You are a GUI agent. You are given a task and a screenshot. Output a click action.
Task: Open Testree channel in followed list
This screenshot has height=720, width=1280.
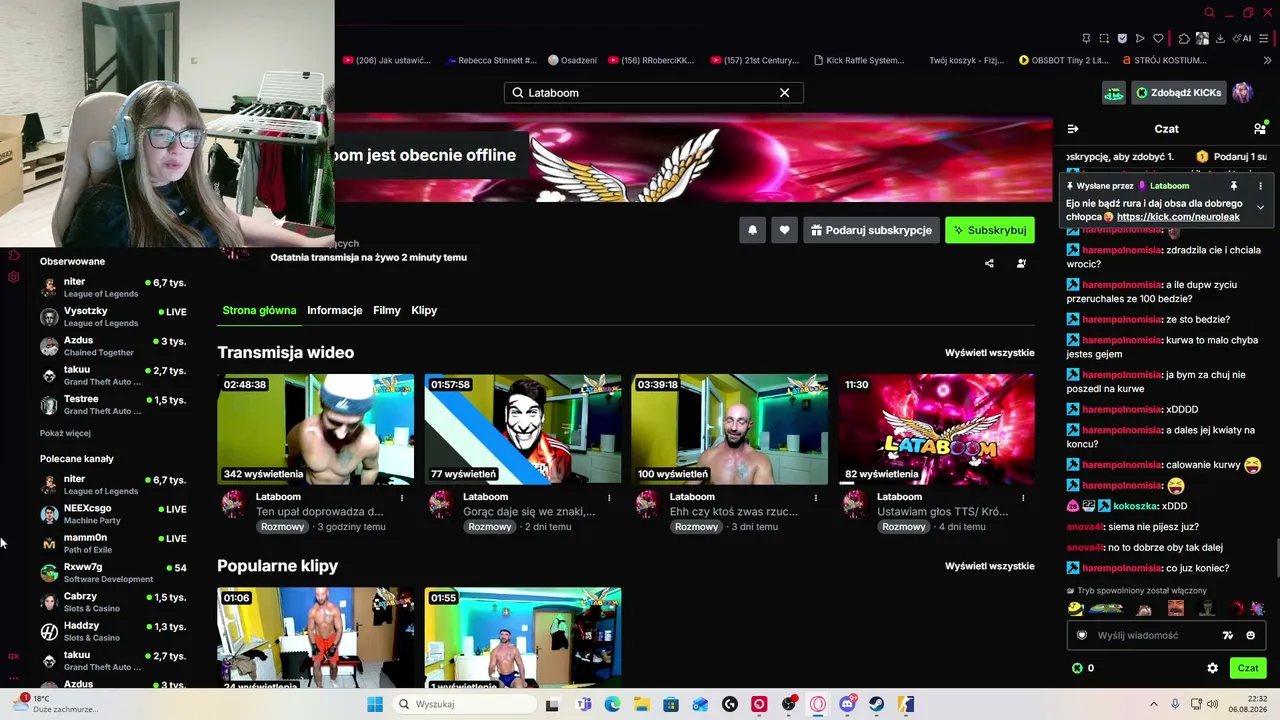[x=113, y=405]
